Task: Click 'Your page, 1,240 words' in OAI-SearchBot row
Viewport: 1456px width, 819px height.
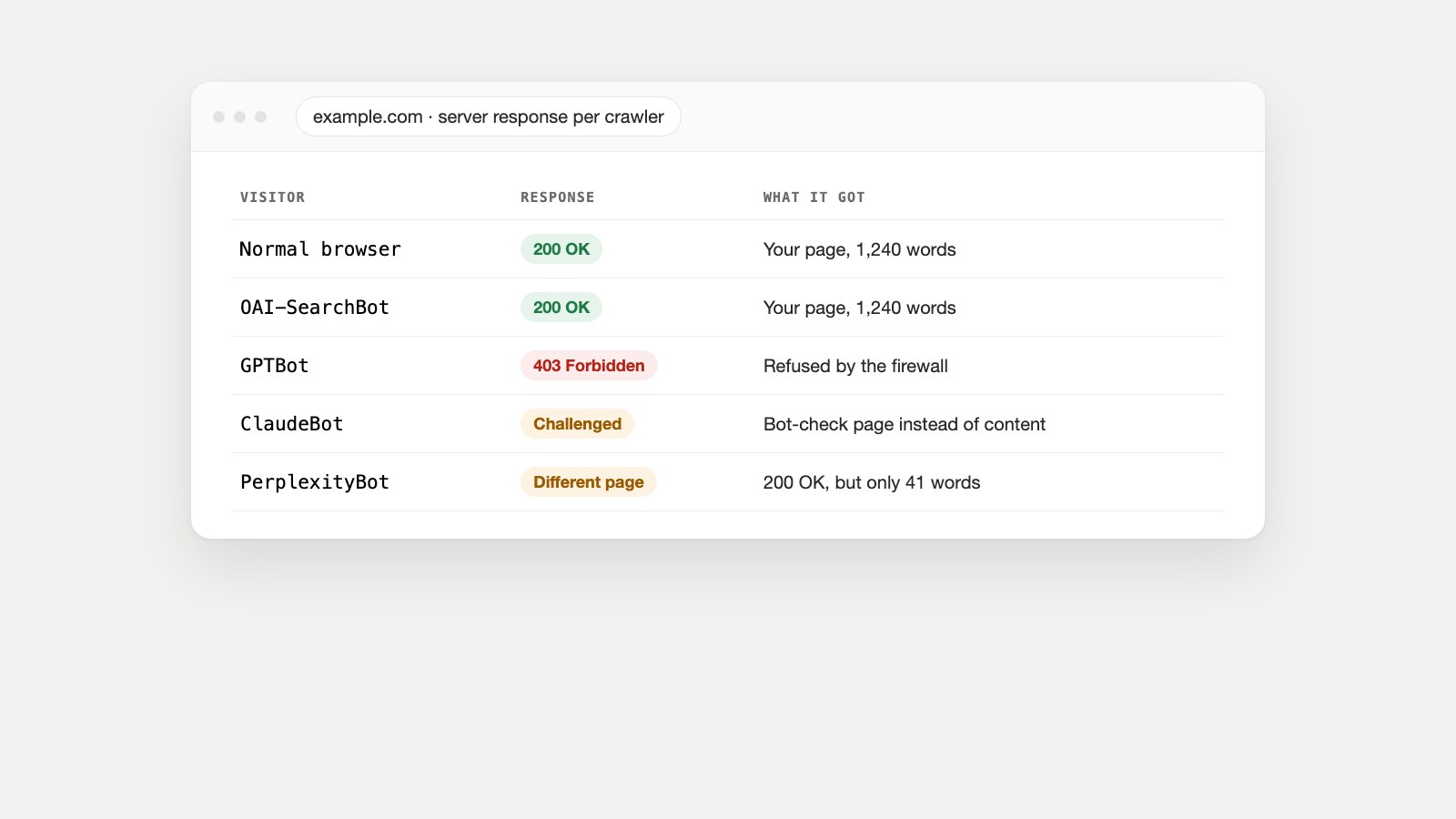Action: (860, 308)
